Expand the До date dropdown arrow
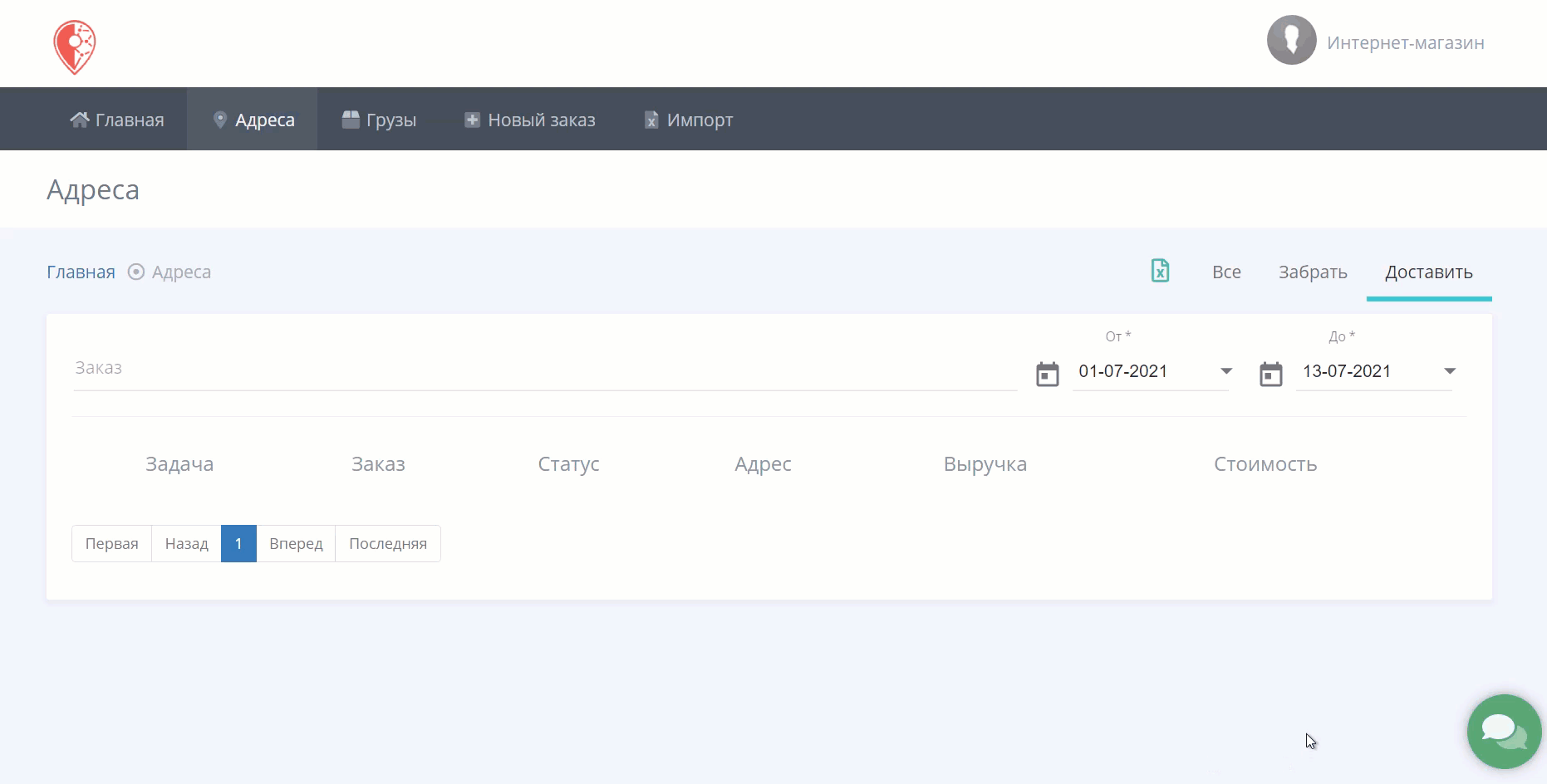The image size is (1547, 784). click(1450, 371)
